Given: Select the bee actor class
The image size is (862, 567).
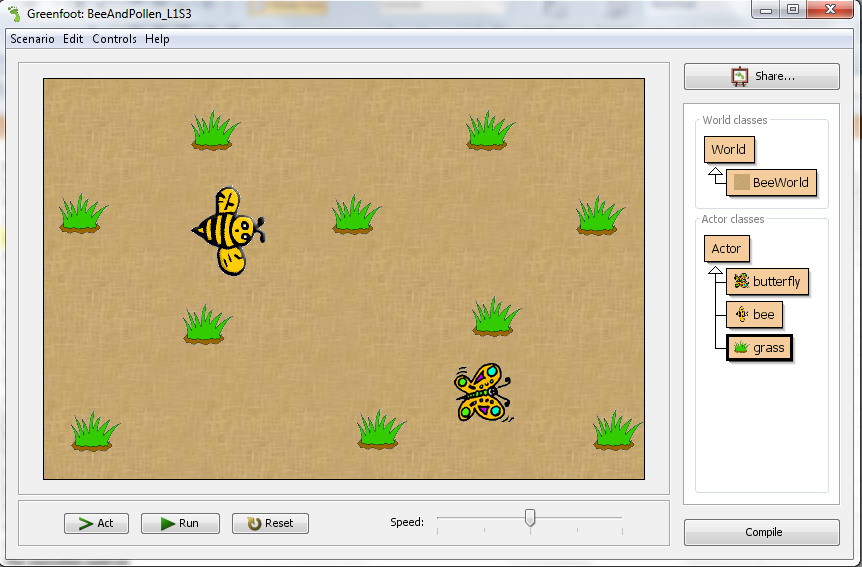Looking at the screenshot, I should click(x=754, y=315).
